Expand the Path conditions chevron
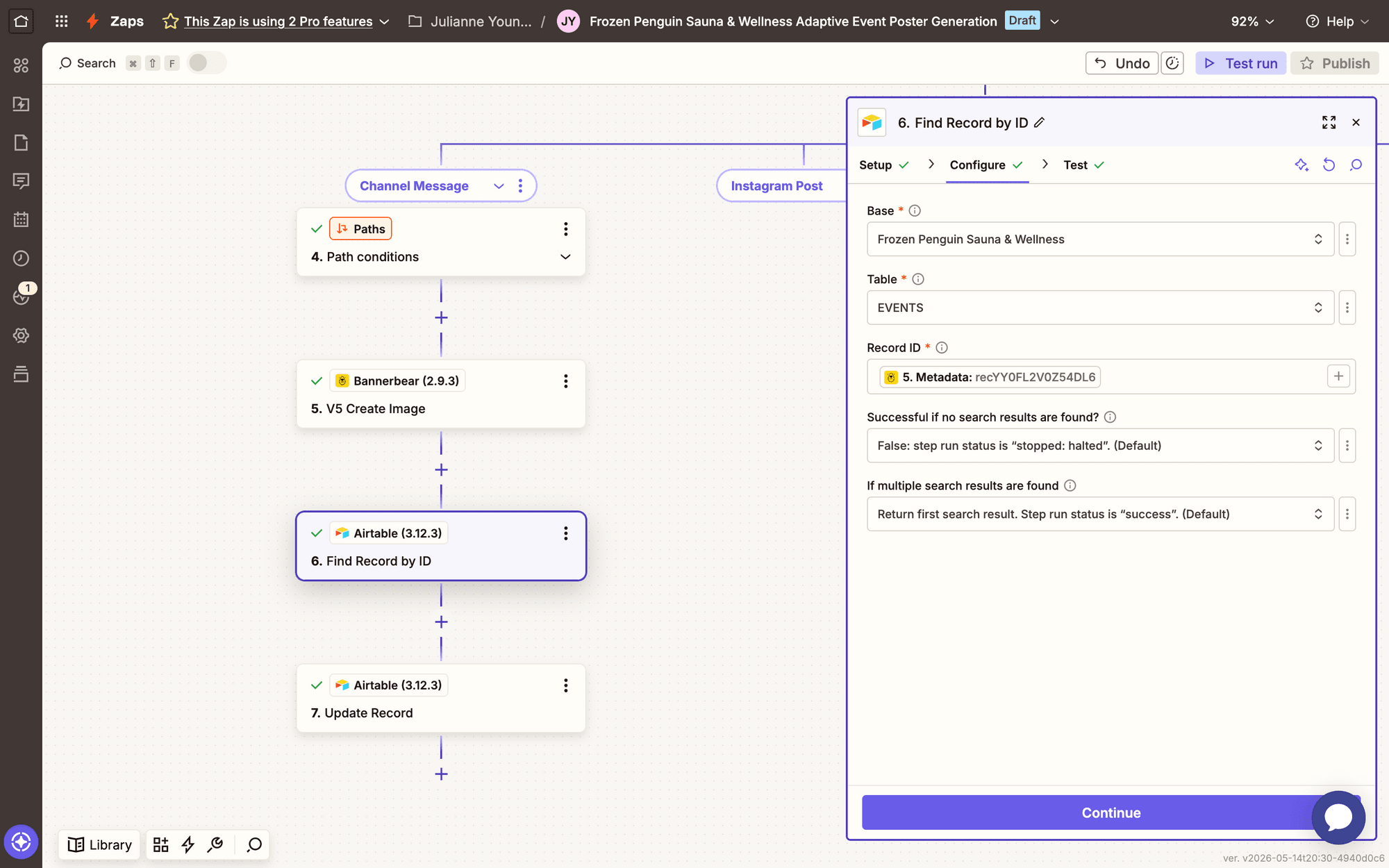 tap(565, 257)
